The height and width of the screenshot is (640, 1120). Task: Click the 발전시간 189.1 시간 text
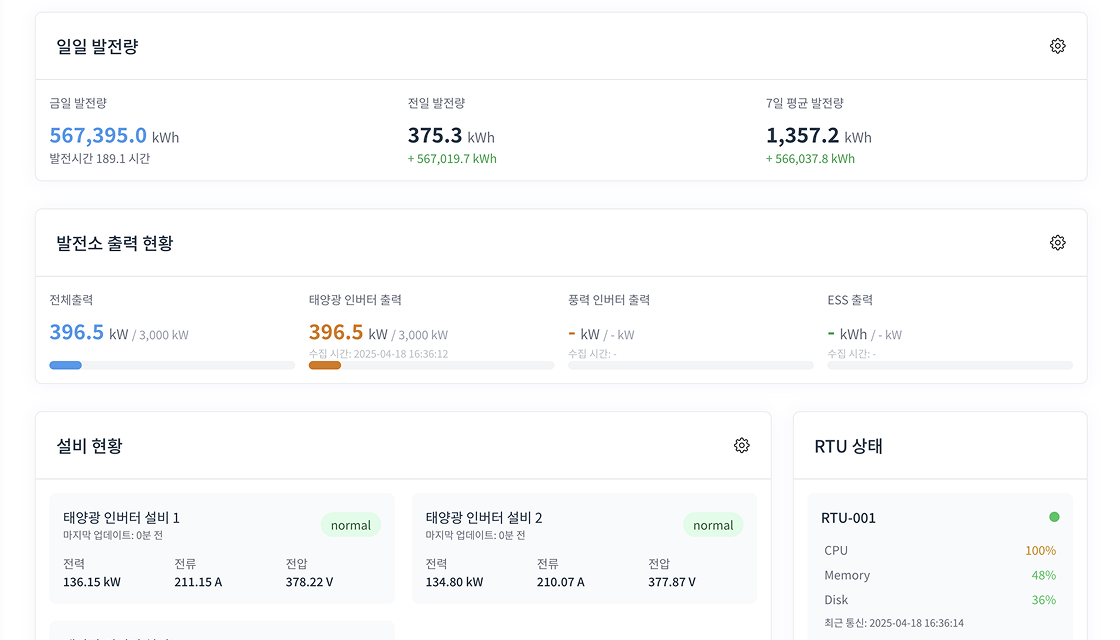[99, 159]
